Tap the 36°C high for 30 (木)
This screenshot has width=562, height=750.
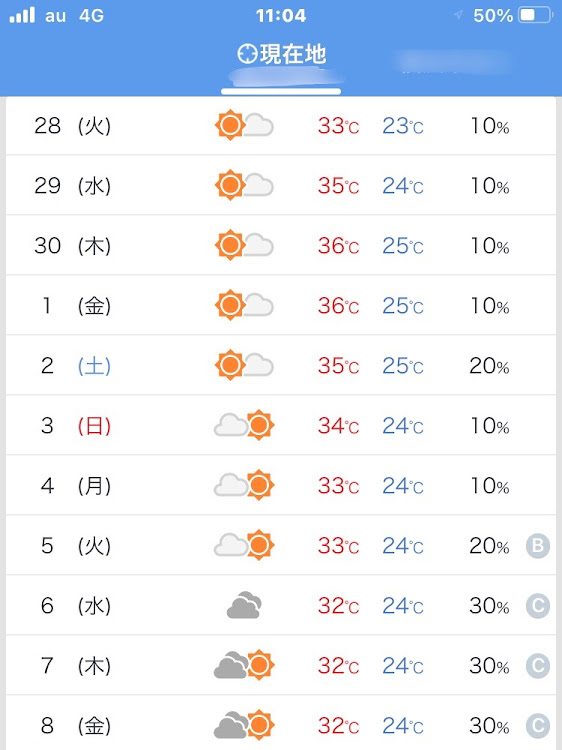click(x=338, y=246)
